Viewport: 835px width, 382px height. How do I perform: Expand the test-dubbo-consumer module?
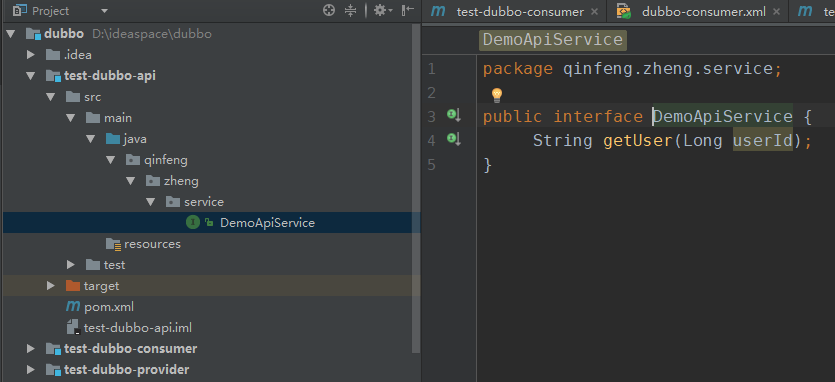point(31,349)
